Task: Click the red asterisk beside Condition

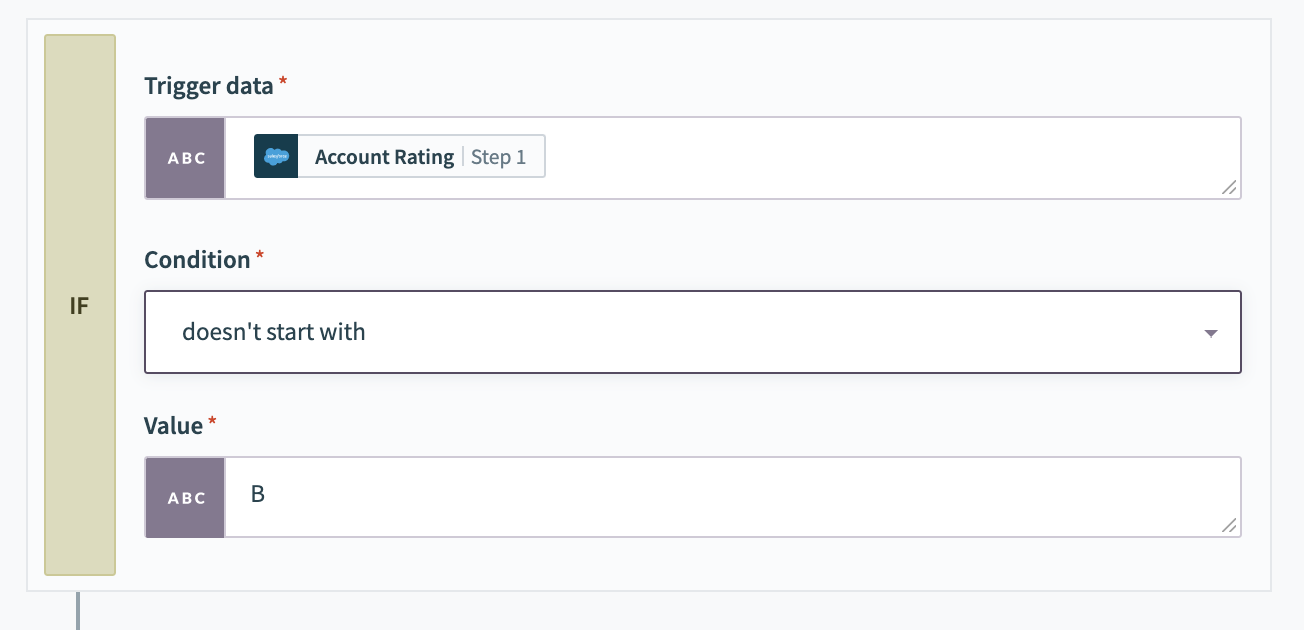Action: tap(260, 257)
